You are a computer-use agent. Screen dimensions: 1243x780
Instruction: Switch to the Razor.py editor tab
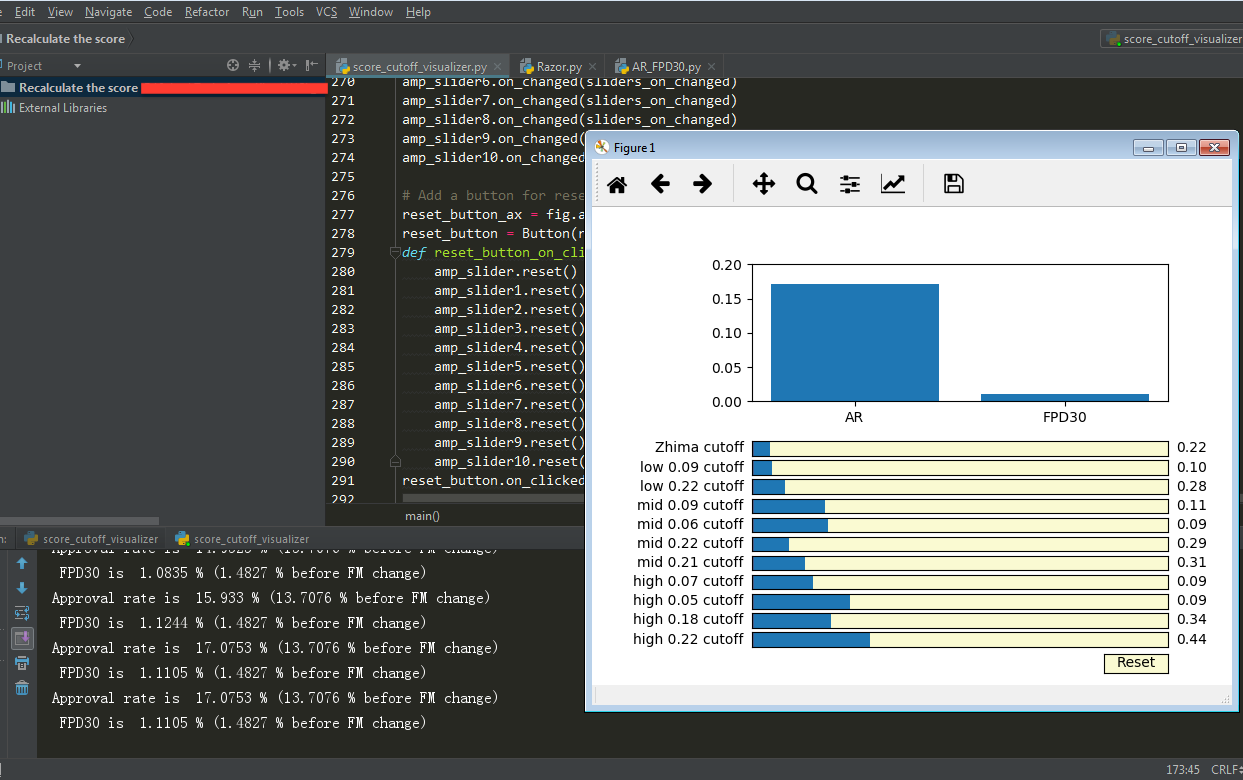558,66
